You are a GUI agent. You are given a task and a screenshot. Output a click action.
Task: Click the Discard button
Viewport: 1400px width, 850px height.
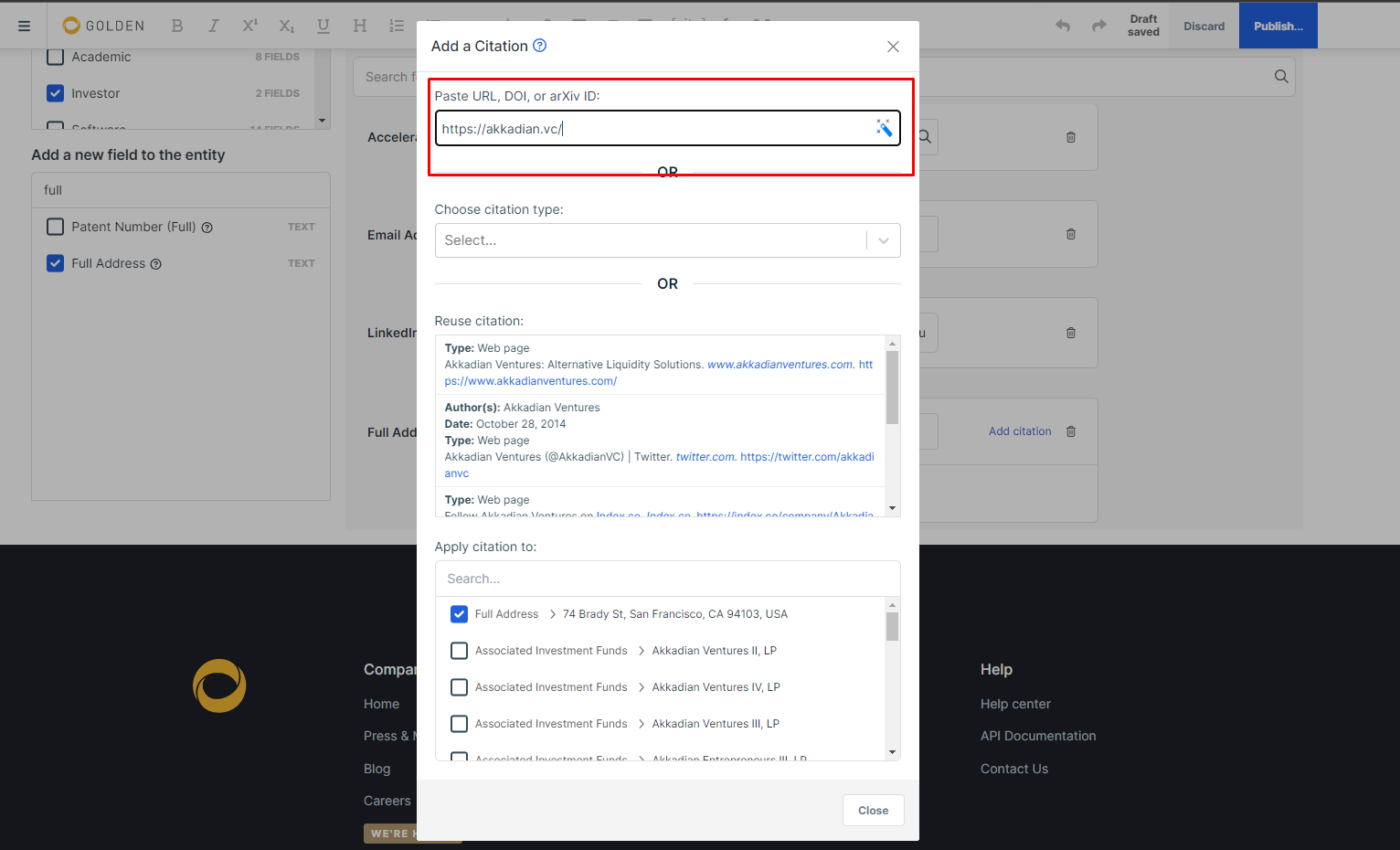tap(1204, 26)
